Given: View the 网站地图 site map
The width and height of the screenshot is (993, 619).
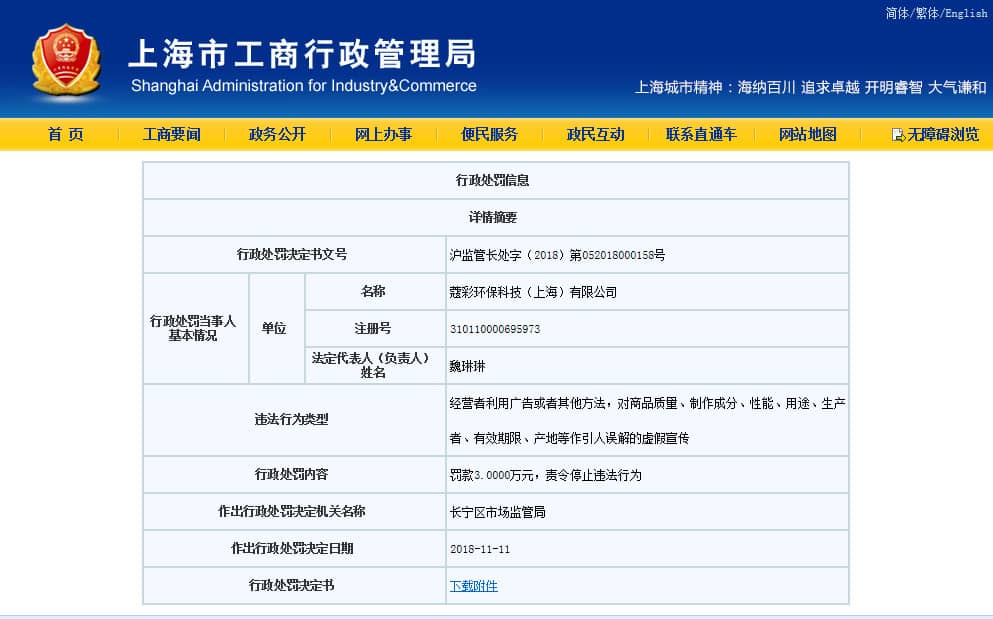Looking at the screenshot, I should point(807,134).
